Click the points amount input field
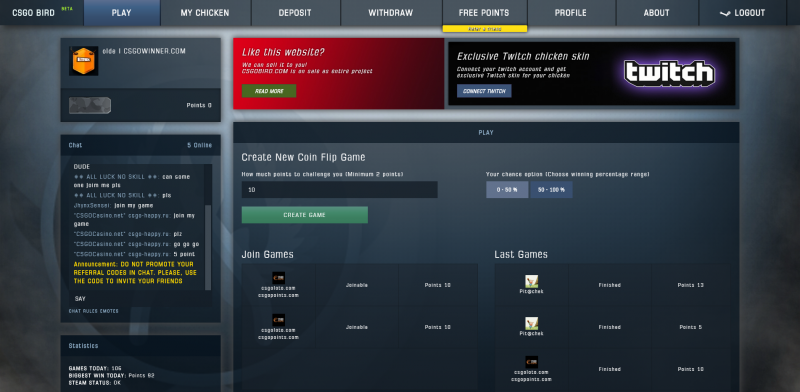The height and width of the screenshot is (392, 800). (339, 190)
